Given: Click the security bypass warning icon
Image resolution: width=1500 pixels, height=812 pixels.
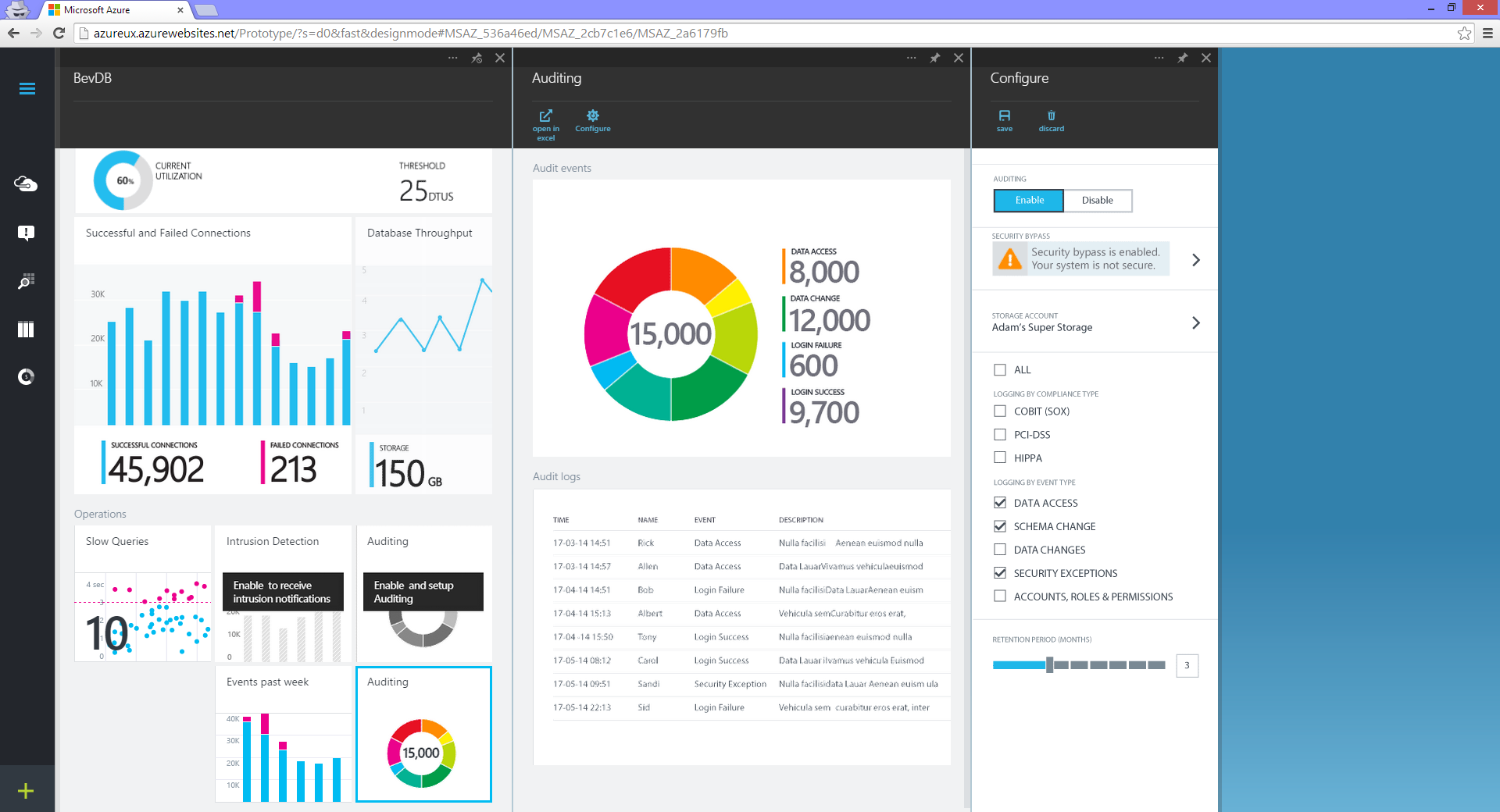Looking at the screenshot, I should [1010, 258].
